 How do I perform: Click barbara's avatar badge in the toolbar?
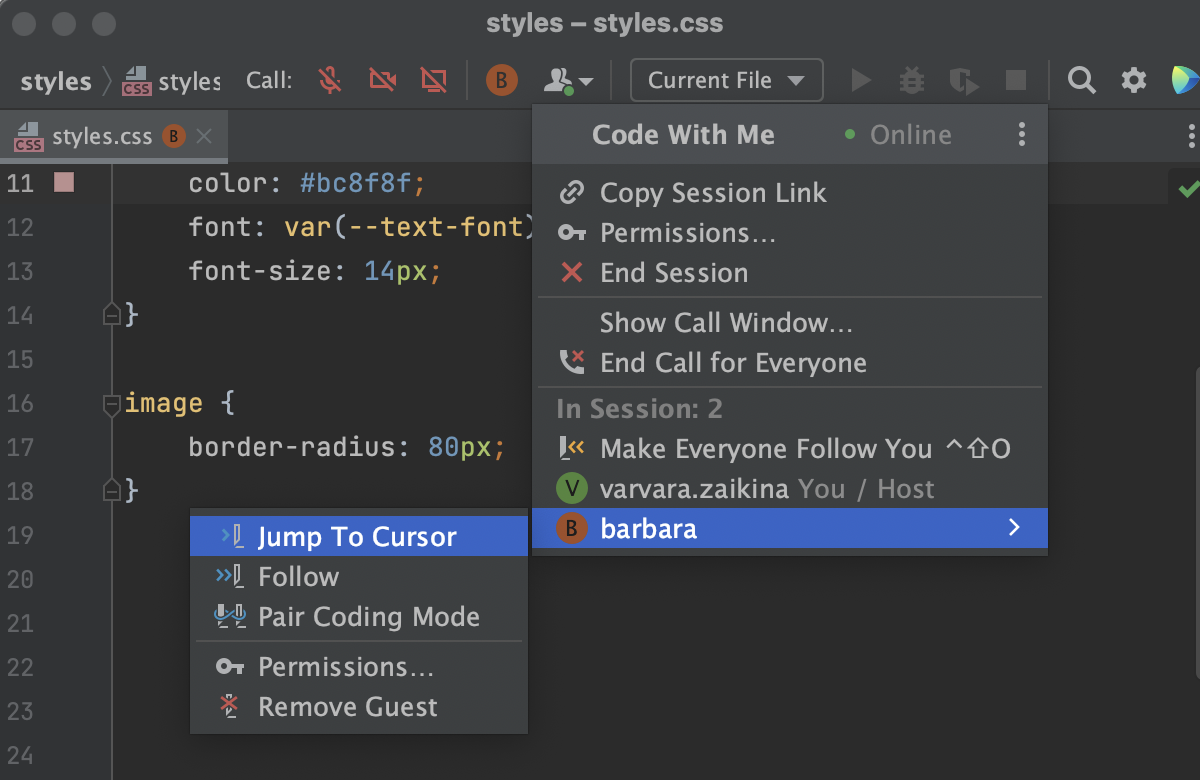[x=502, y=80]
